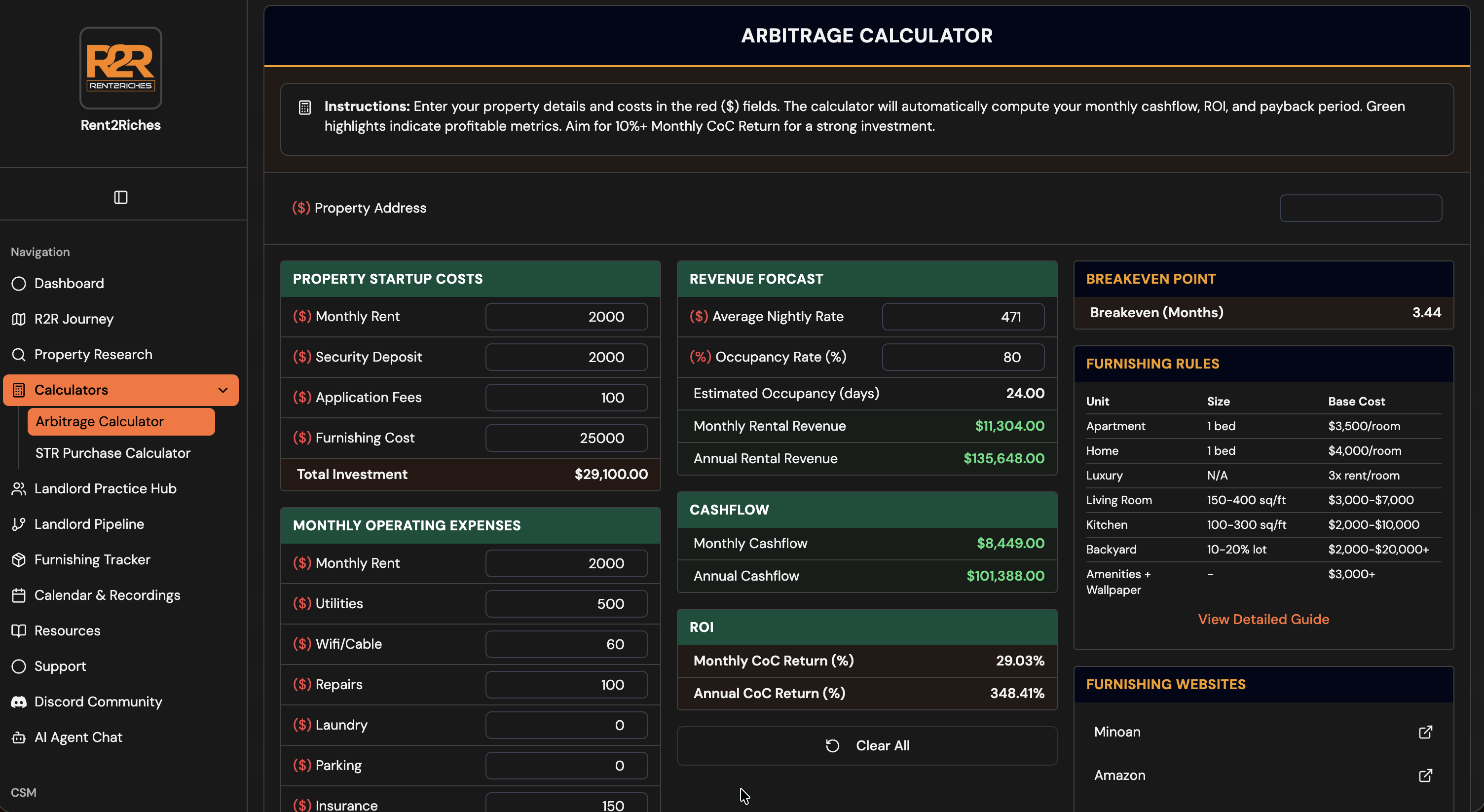Collapse the sidebar using the panel icon

(x=120, y=197)
